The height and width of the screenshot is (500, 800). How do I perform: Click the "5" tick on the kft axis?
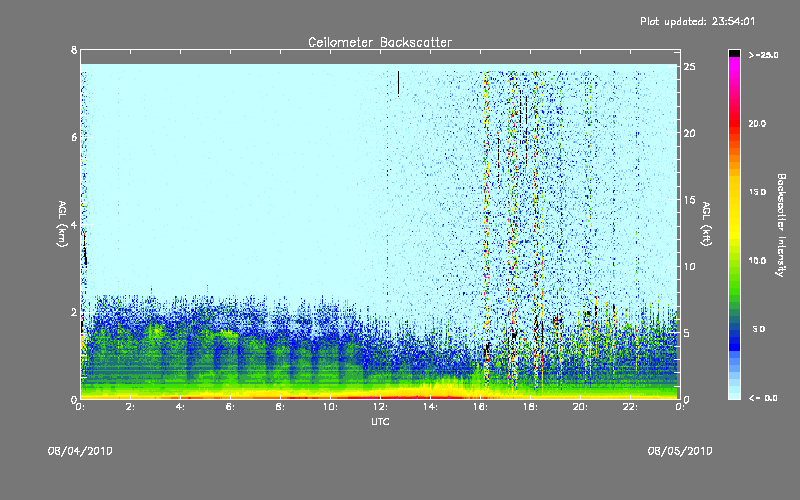pos(687,333)
